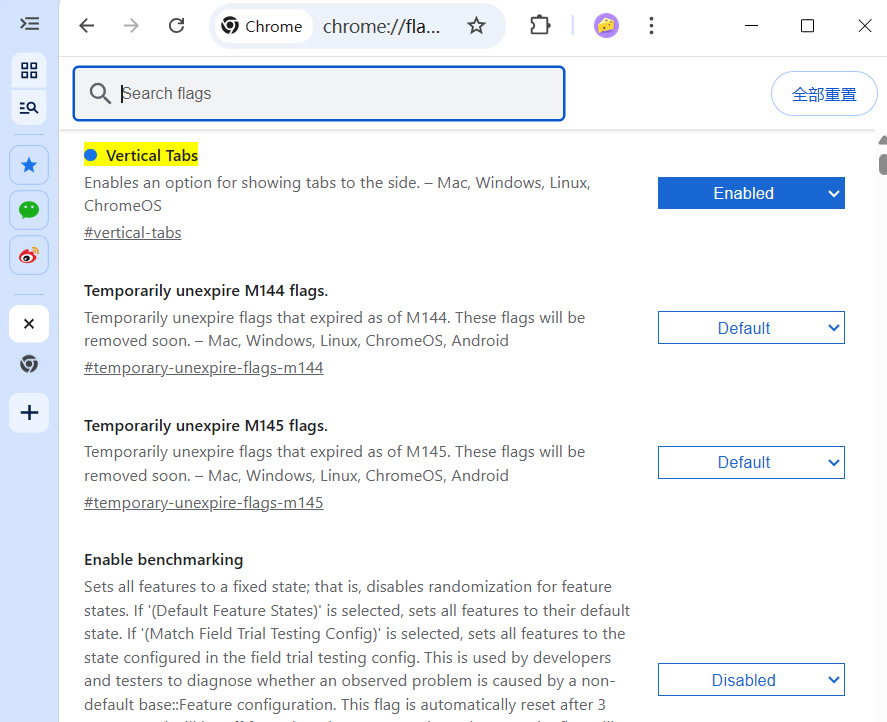Open Chrome's three-dot menu
This screenshot has height=722, width=887.
pos(651,26)
